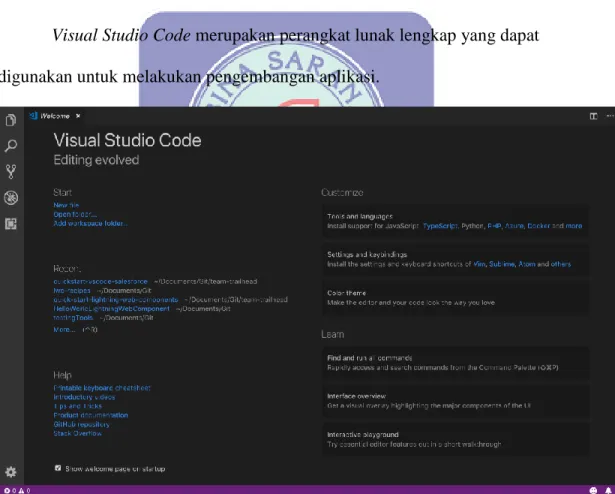Click the Open folder... link
Viewport: 615px width, 494px height.
75,214
